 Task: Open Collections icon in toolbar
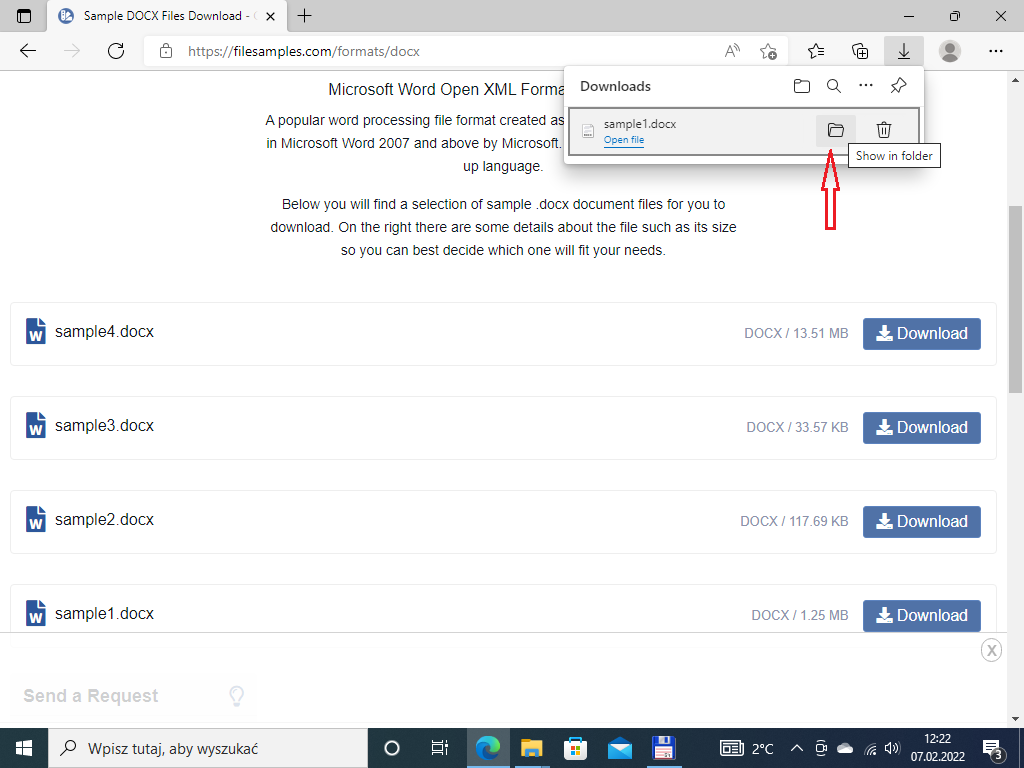point(860,51)
